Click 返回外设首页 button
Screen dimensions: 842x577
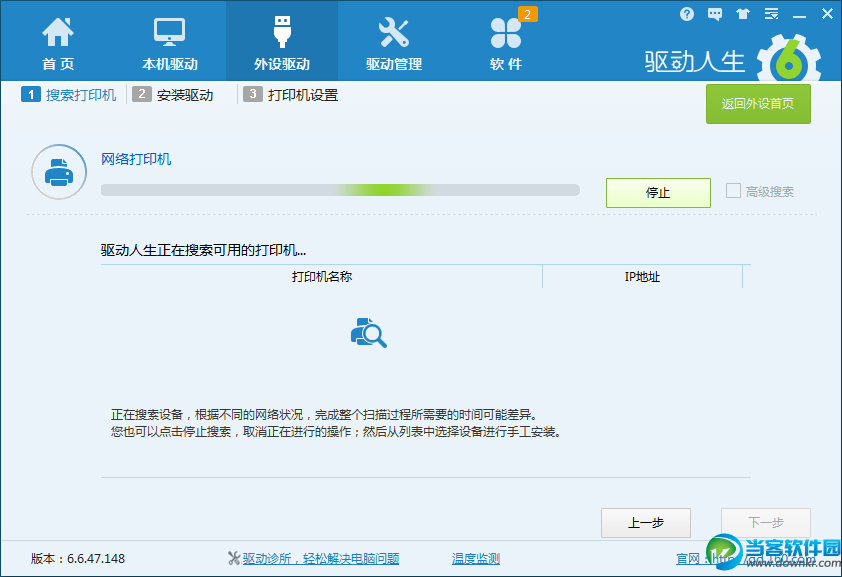(758, 104)
